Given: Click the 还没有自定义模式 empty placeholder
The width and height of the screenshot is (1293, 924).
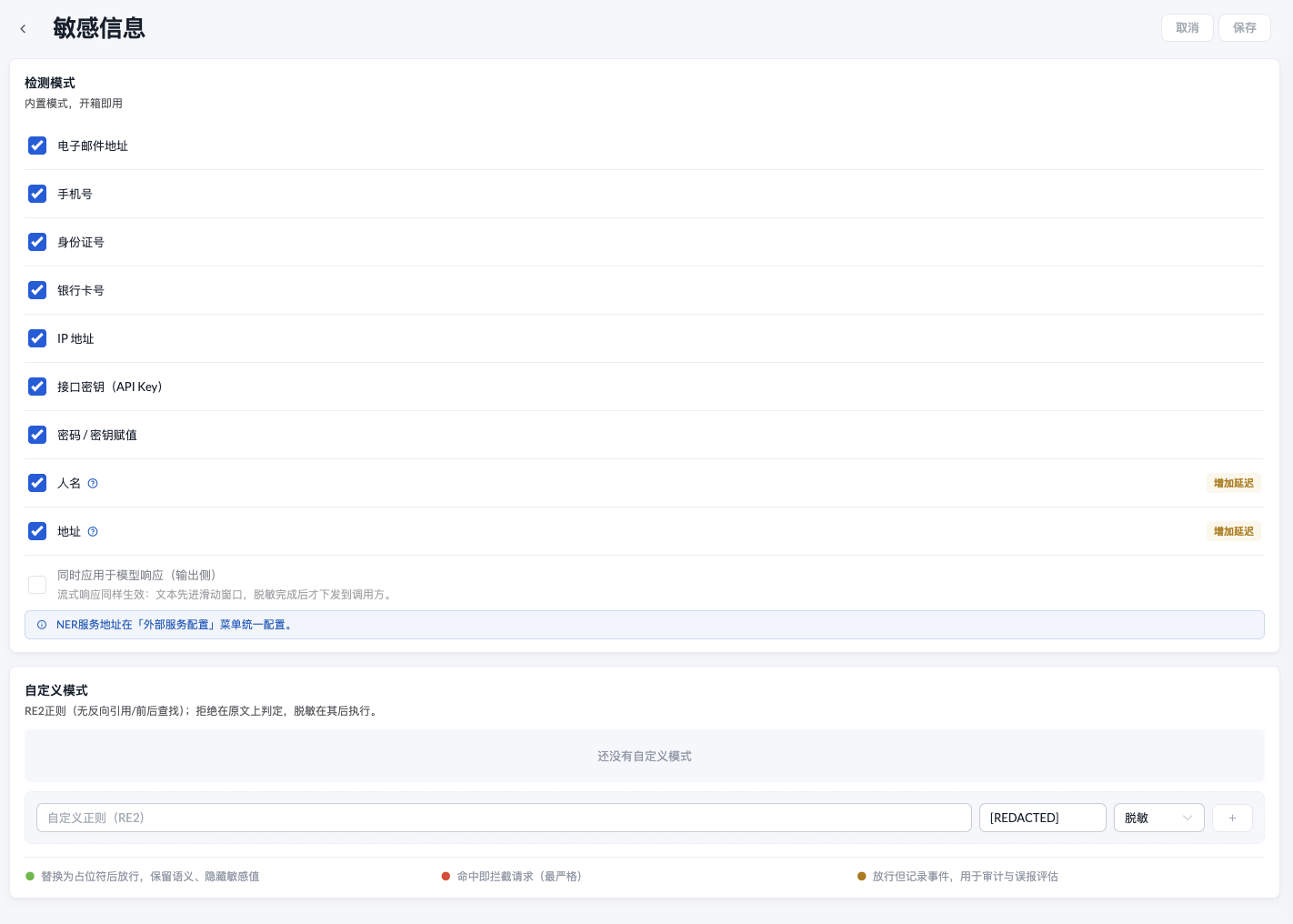Looking at the screenshot, I should point(645,756).
